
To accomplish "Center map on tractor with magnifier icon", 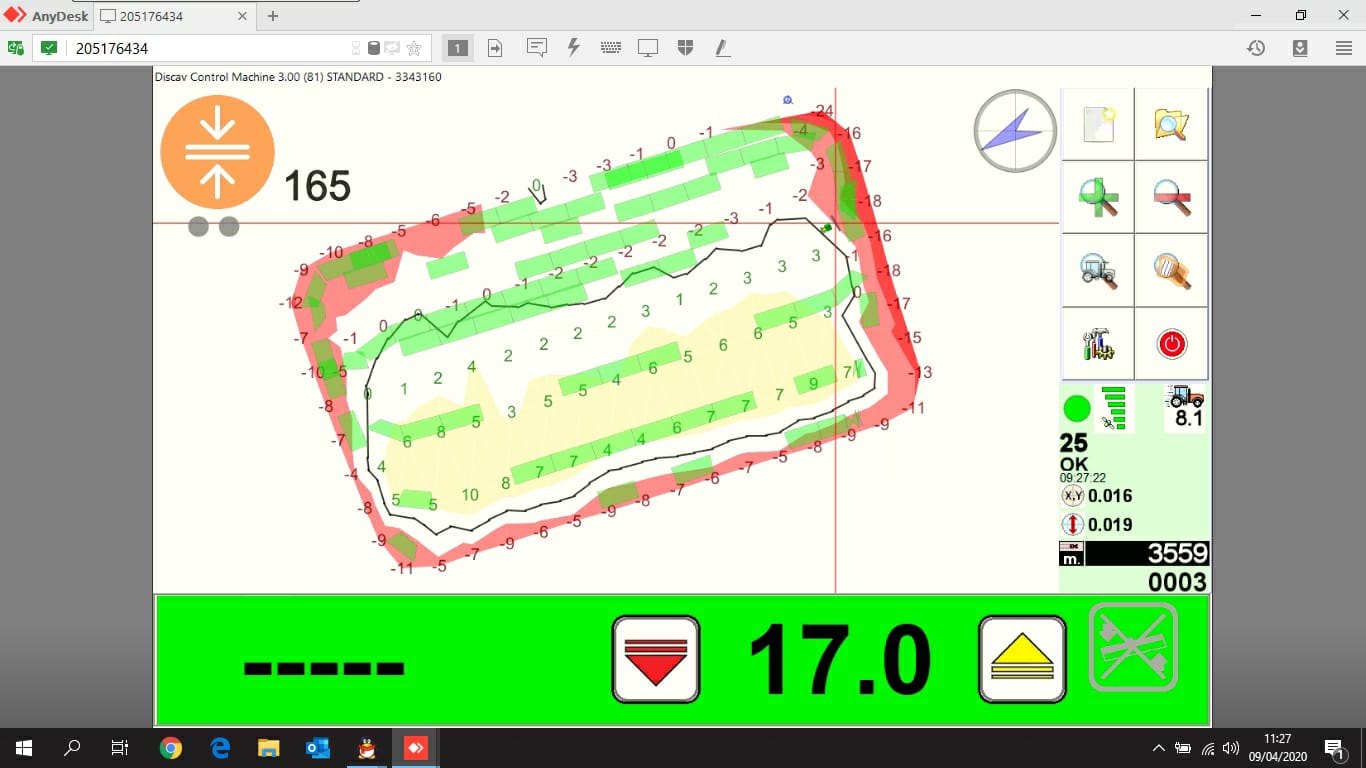I will click(1098, 270).
